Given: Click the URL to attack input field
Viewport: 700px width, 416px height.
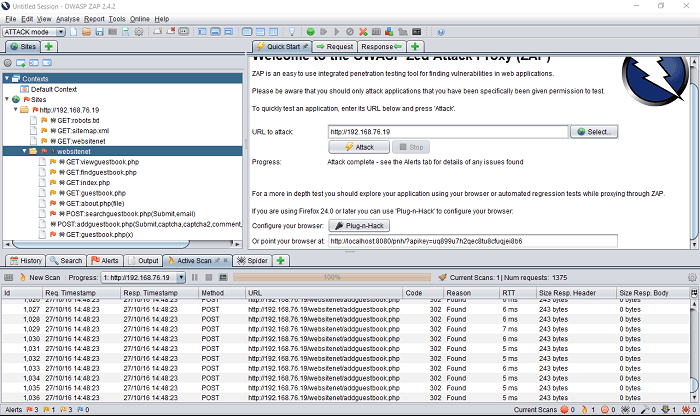Looking at the screenshot, I should [448, 132].
